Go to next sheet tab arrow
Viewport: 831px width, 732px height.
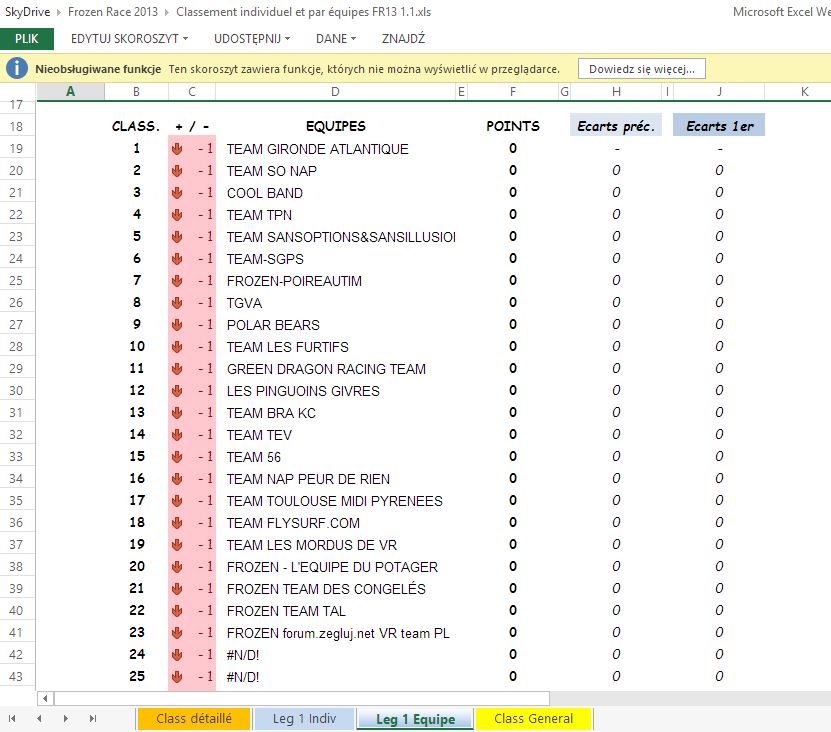click(x=66, y=719)
